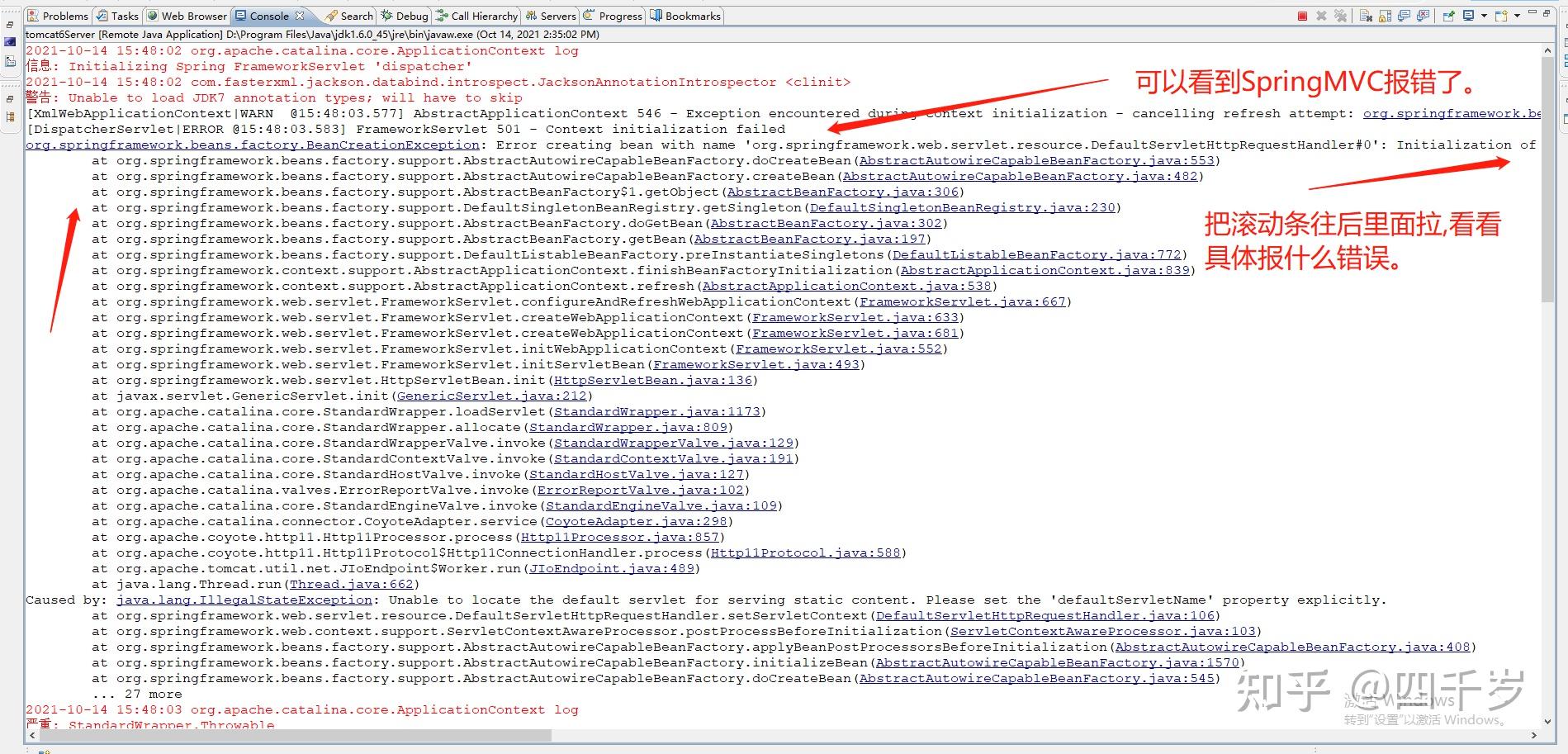Click the "Unable to load JDK7 annotation types" warning

[274, 97]
